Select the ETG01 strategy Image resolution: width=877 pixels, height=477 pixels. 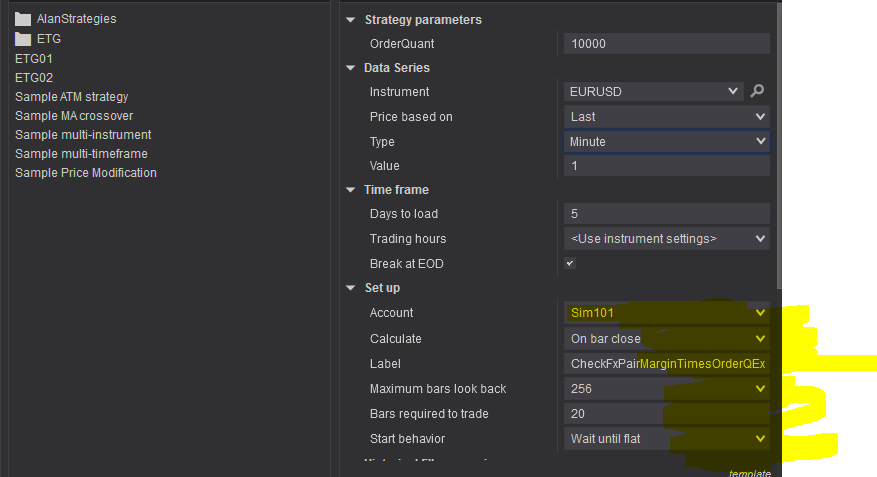point(34,58)
